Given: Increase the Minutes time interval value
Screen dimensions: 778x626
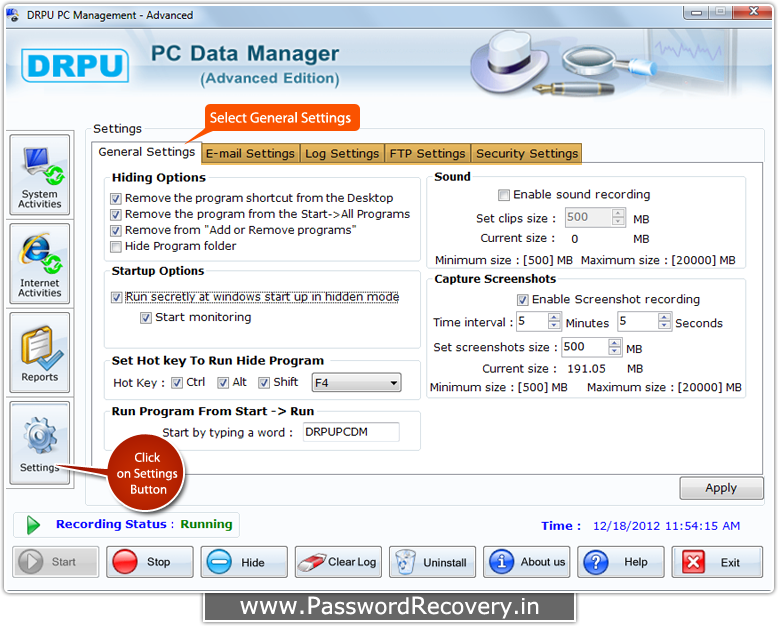Looking at the screenshot, I should pyautogui.click(x=554, y=317).
